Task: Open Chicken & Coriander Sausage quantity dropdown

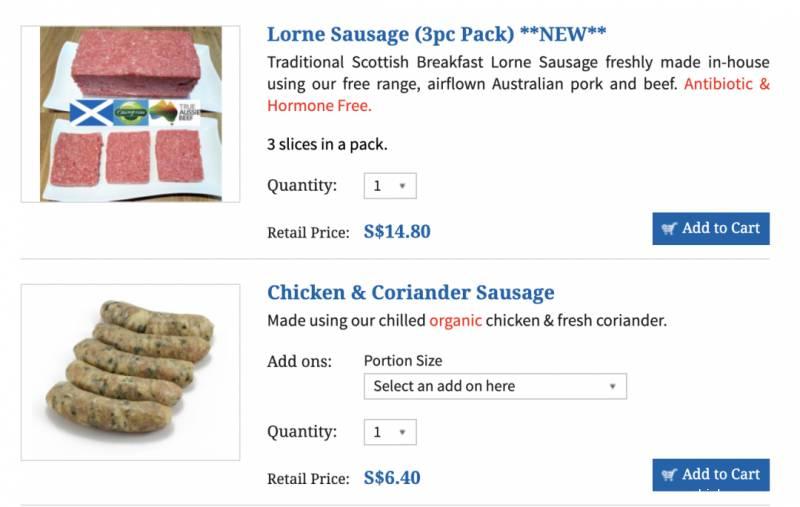Action: [390, 432]
